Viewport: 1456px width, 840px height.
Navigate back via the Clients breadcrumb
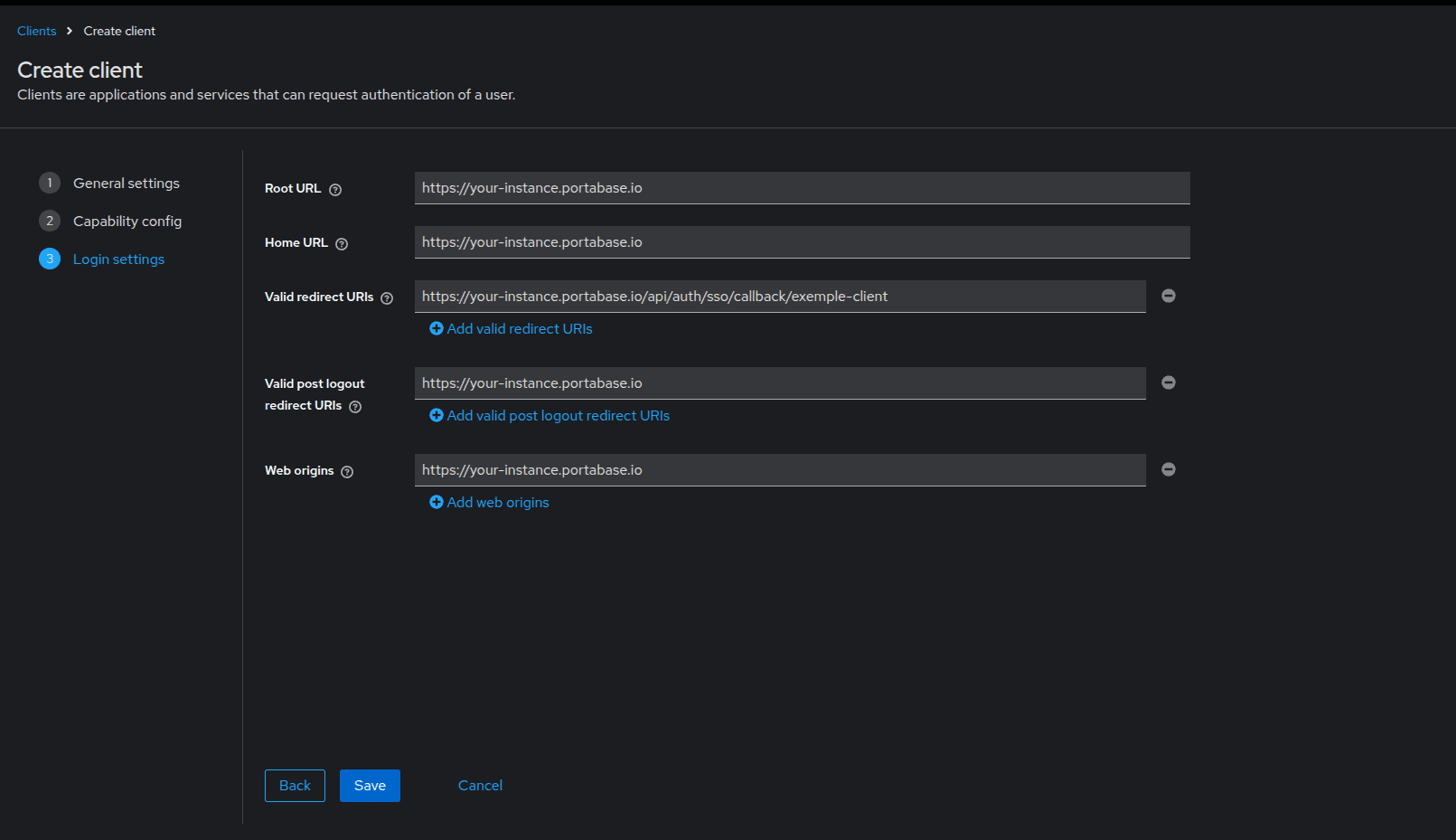point(36,30)
